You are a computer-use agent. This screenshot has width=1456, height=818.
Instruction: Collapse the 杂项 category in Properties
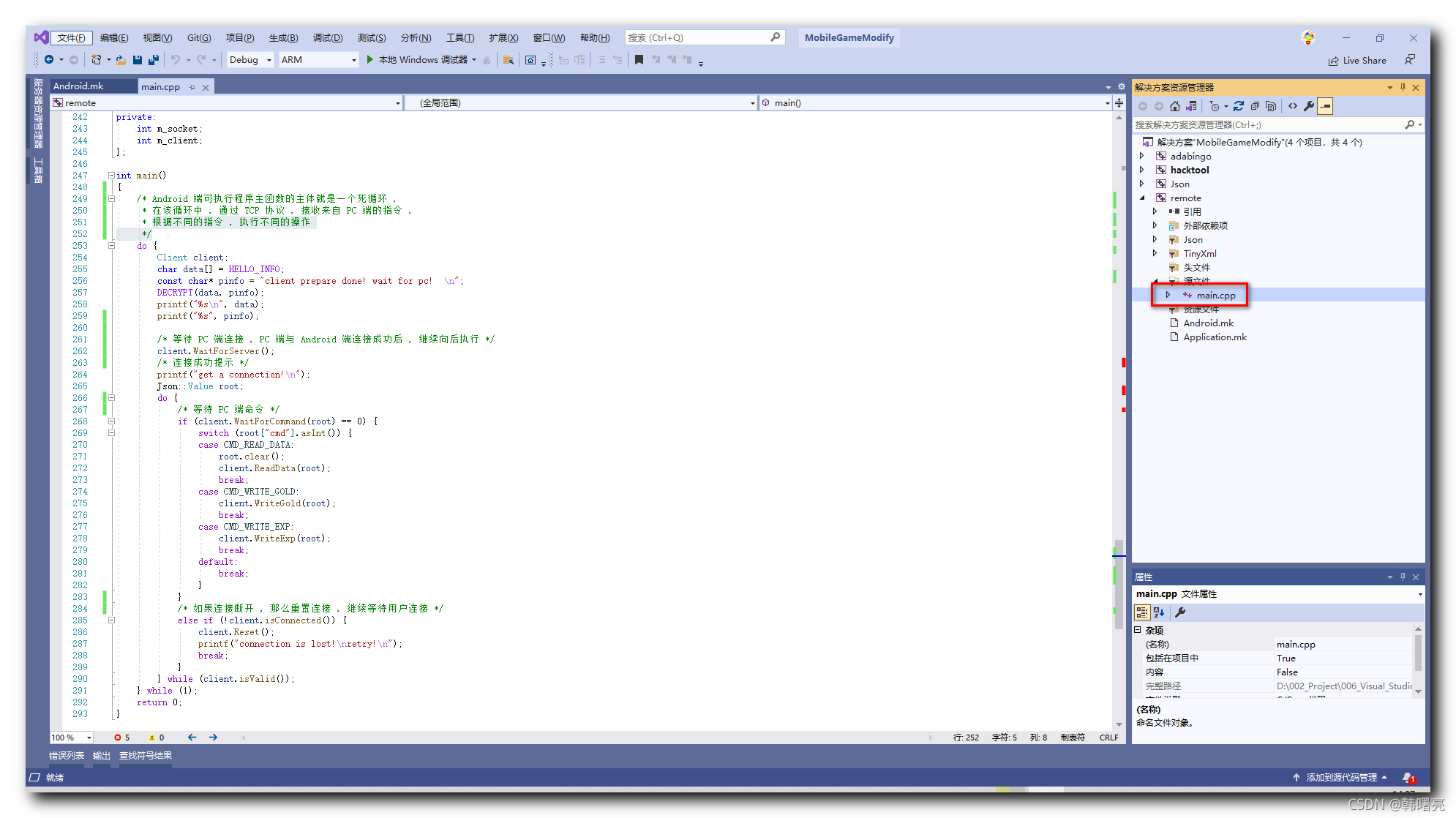click(1138, 630)
